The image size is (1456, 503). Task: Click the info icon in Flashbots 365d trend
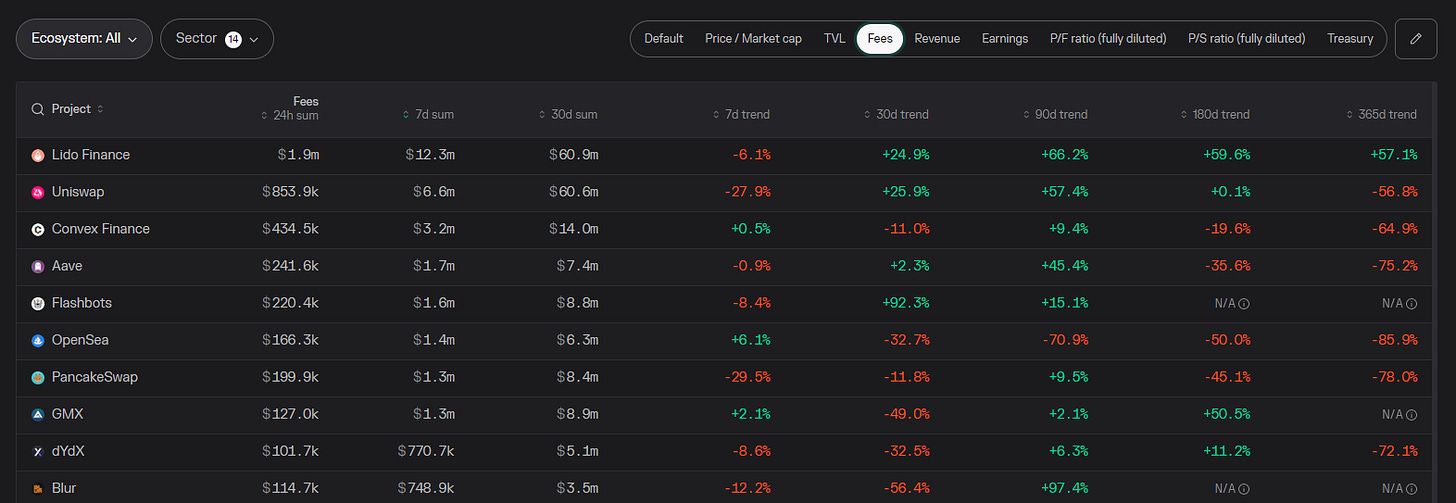[1412, 303]
